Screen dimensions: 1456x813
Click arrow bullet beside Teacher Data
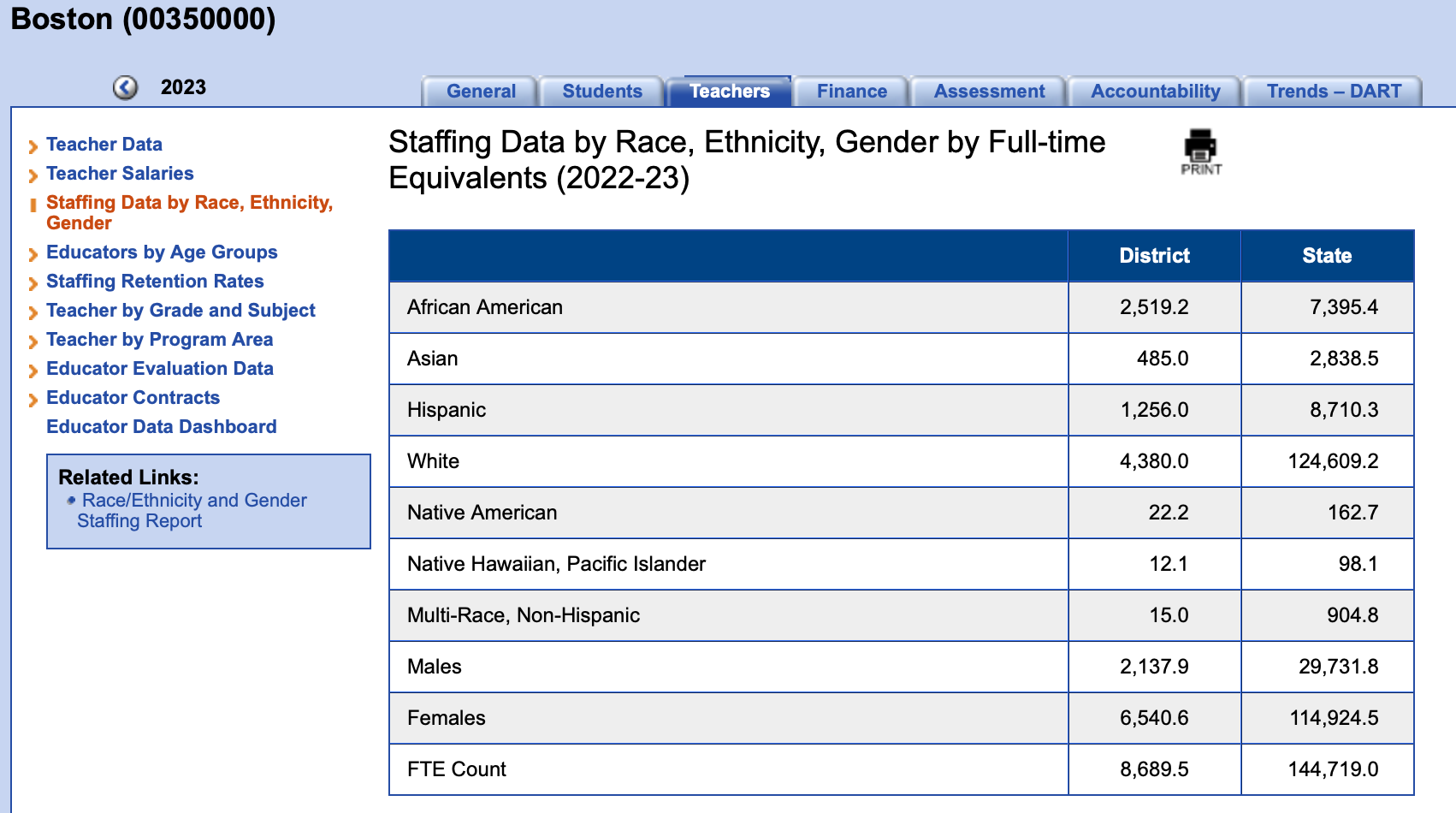tap(33, 146)
